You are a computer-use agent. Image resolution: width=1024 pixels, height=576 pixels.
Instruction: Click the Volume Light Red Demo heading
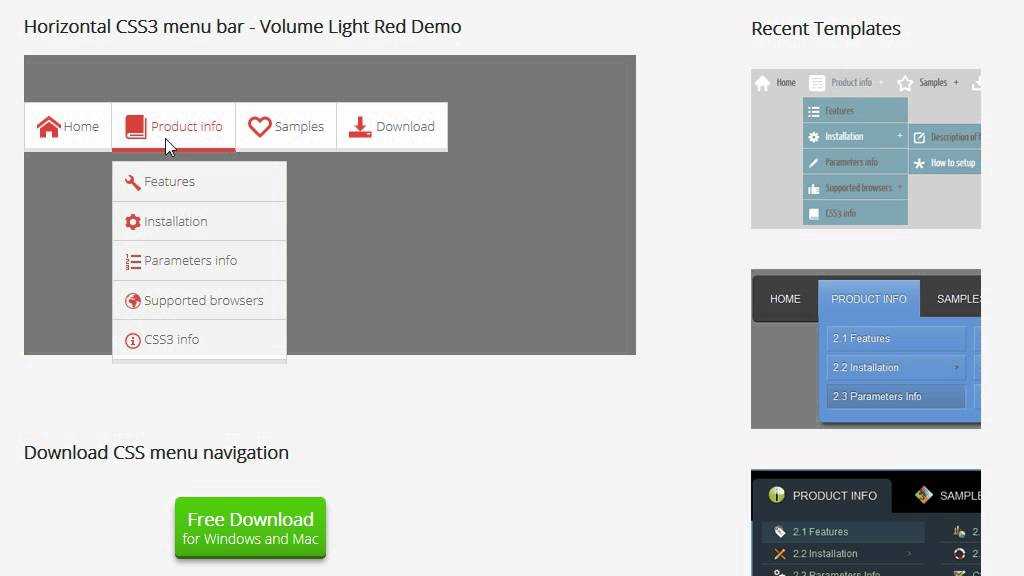[x=242, y=27]
